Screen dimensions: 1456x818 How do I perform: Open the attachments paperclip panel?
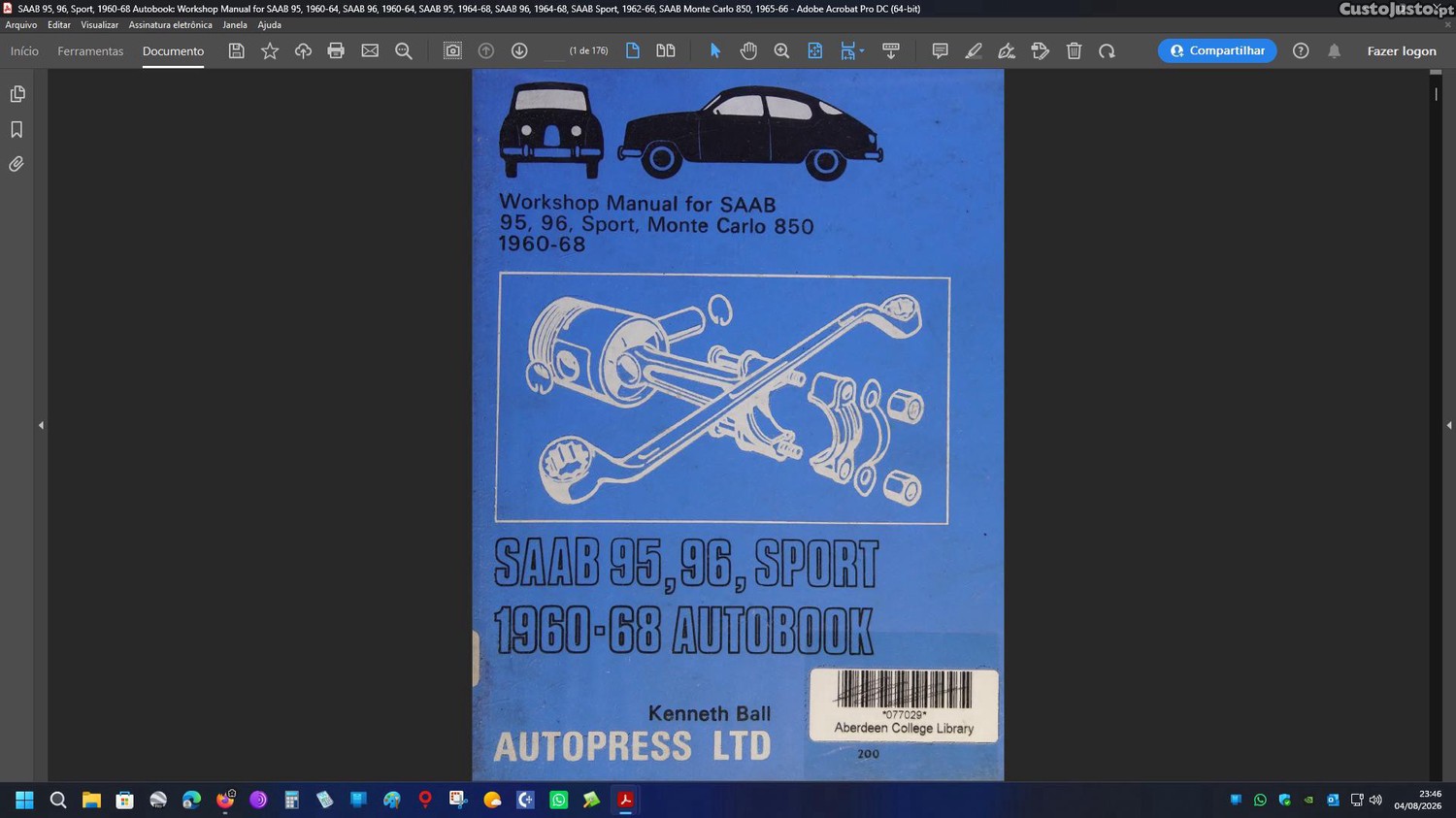(x=17, y=164)
